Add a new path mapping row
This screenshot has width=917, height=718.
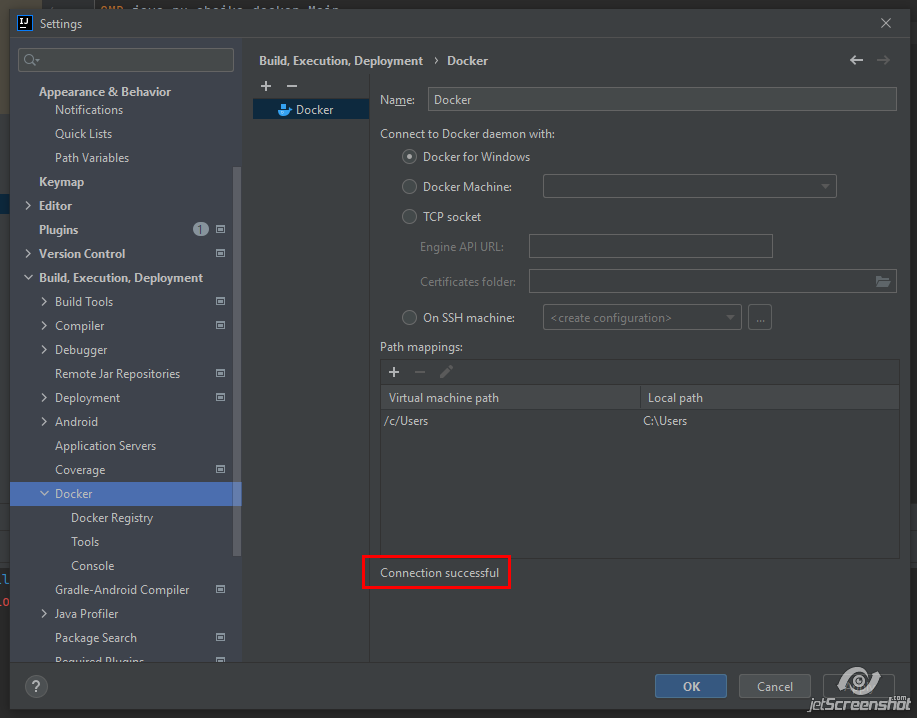coord(394,372)
